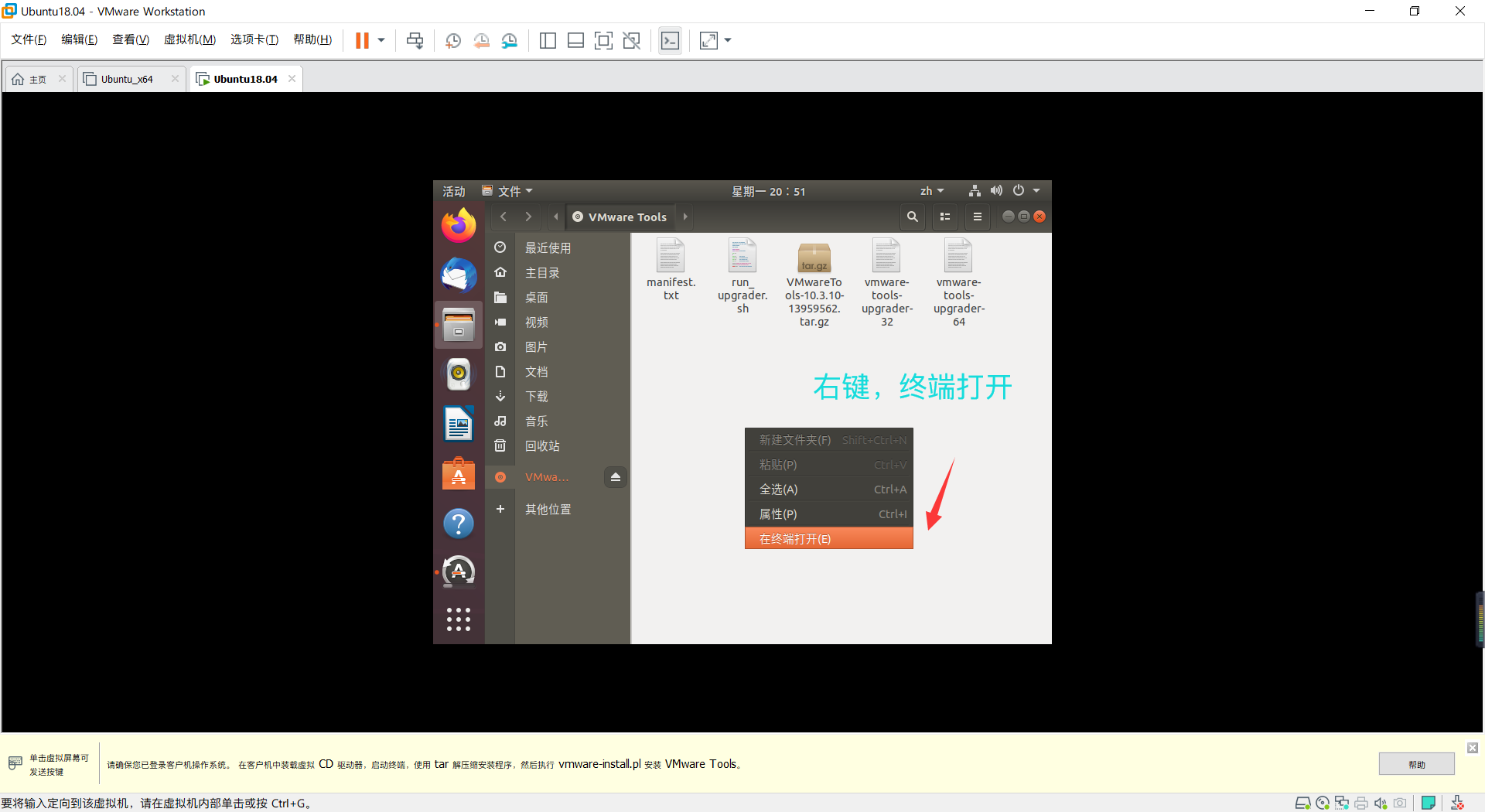The width and height of the screenshot is (1485, 812).
Task: Open LibreOffice Writer from the dock
Action: click(x=459, y=424)
